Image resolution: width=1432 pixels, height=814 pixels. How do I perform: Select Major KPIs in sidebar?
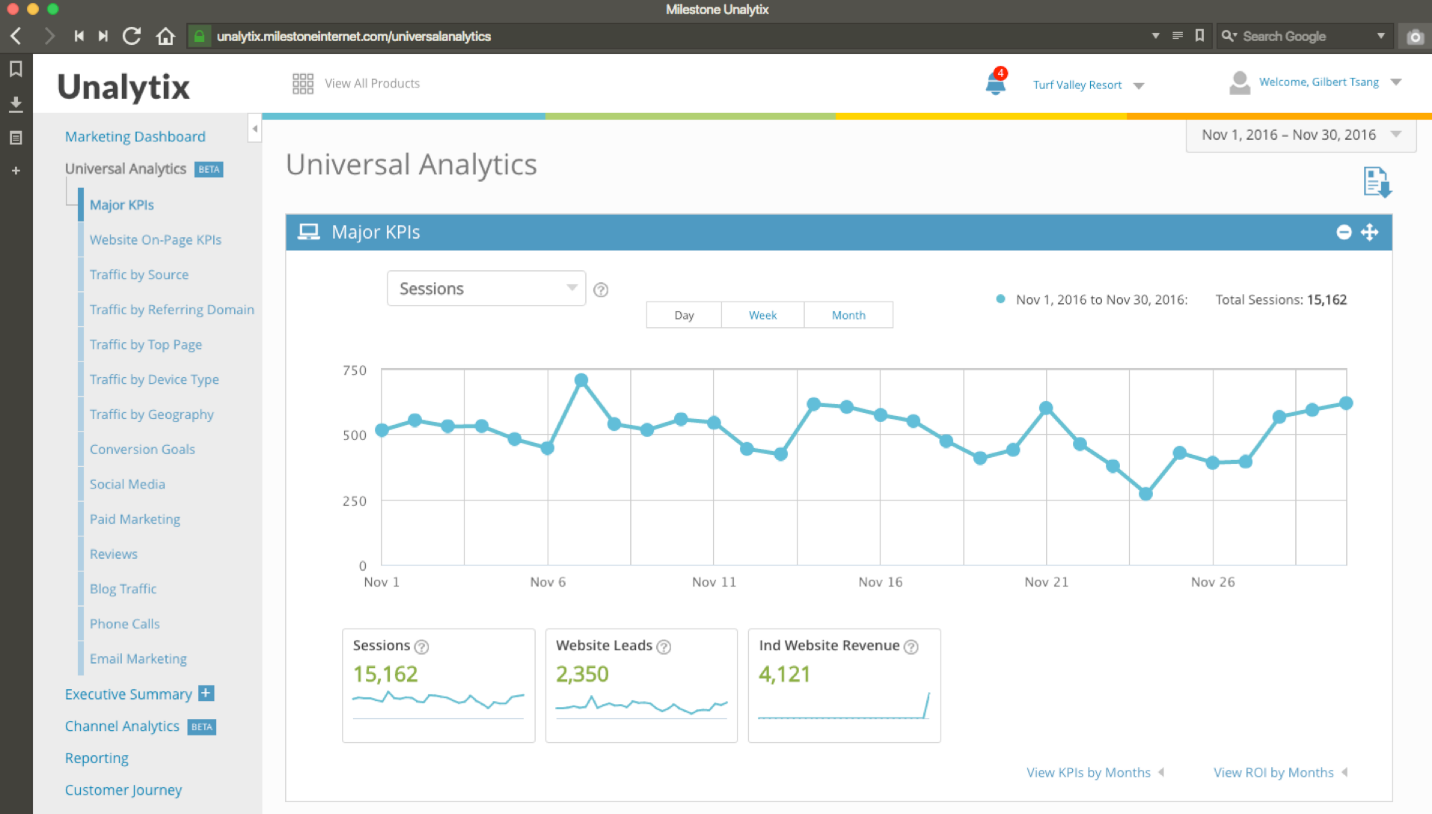(x=122, y=205)
